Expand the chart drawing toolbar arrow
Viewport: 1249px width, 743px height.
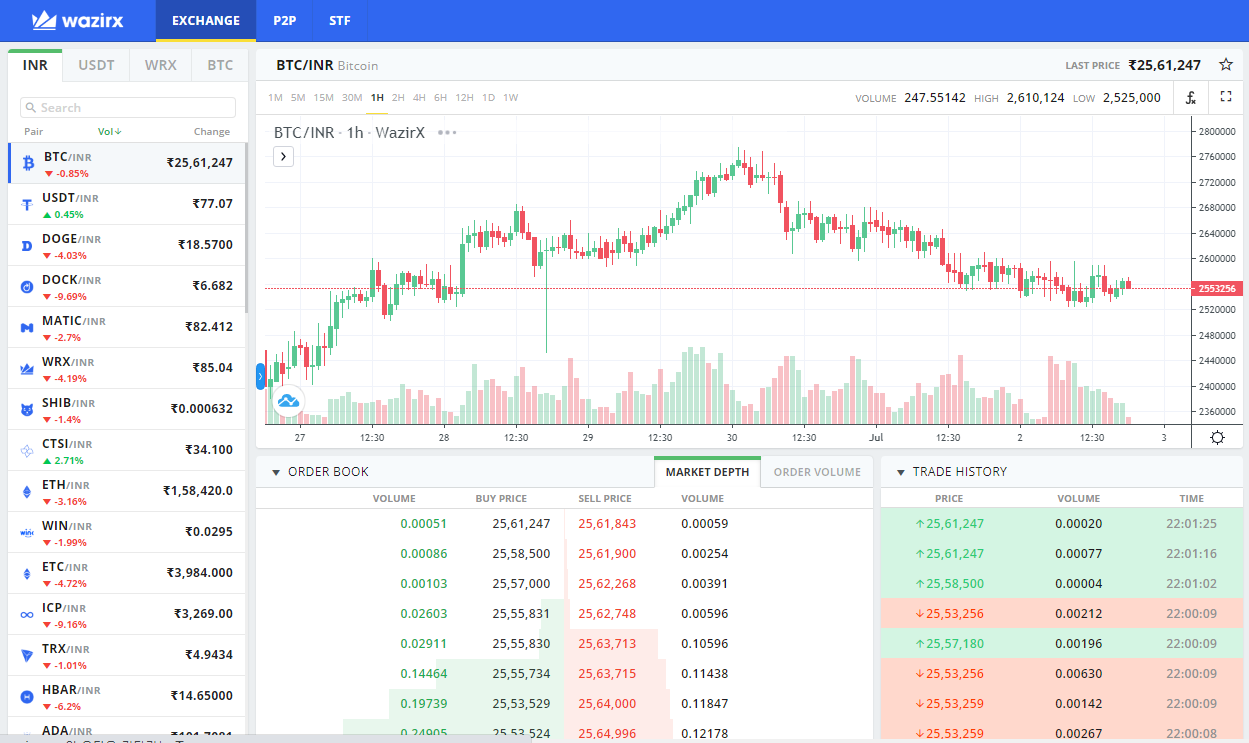coord(283,156)
